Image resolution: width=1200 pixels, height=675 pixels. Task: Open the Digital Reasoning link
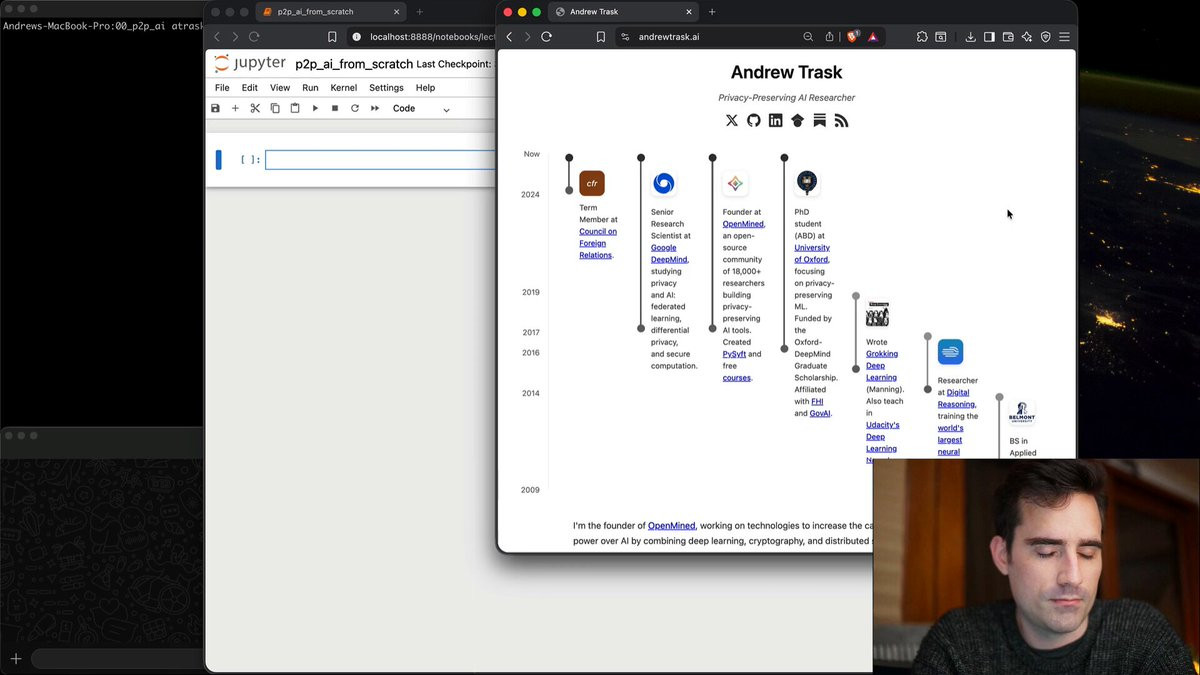(x=957, y=398)
